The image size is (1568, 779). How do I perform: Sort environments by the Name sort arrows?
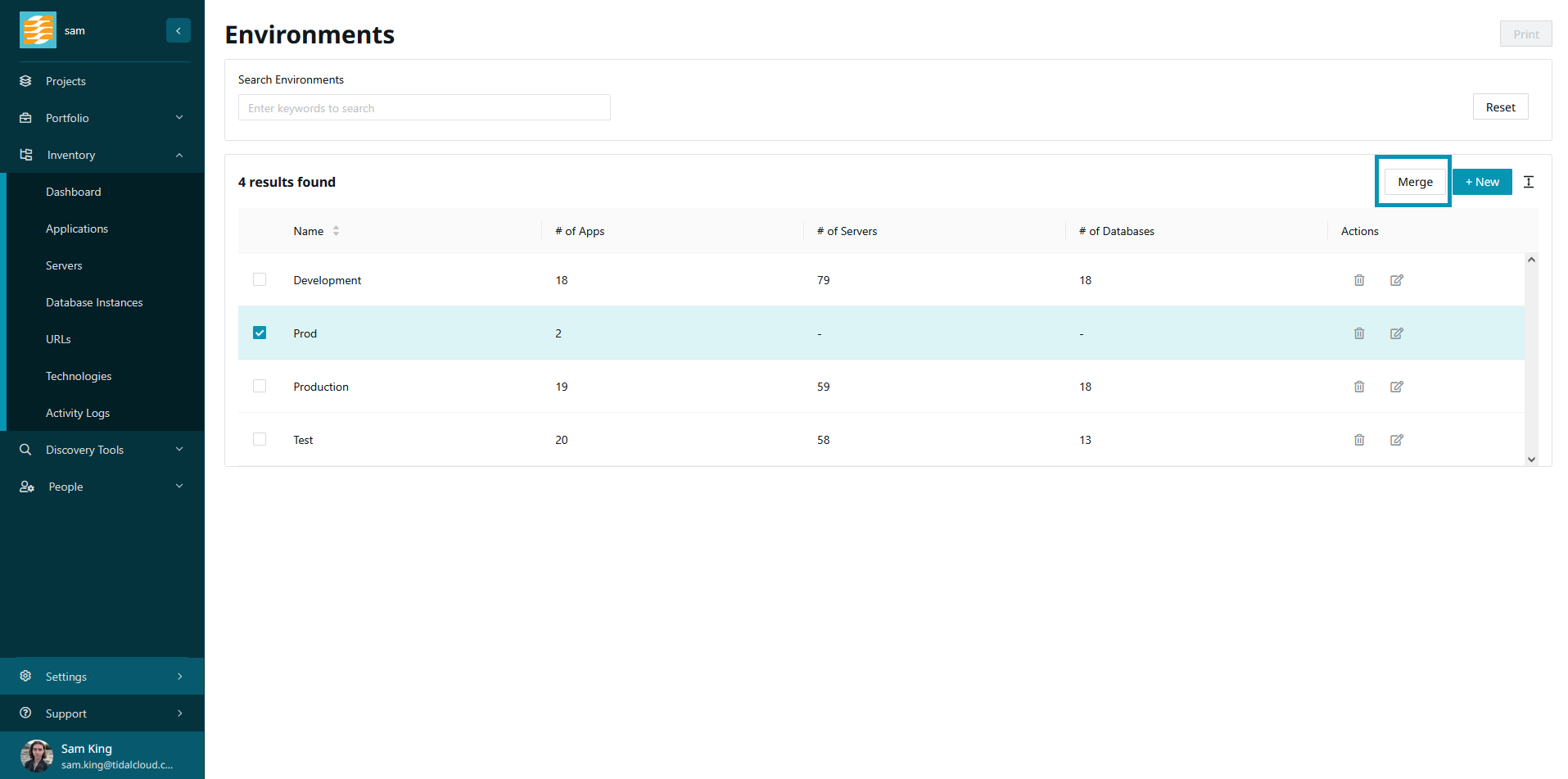point(336,231)
